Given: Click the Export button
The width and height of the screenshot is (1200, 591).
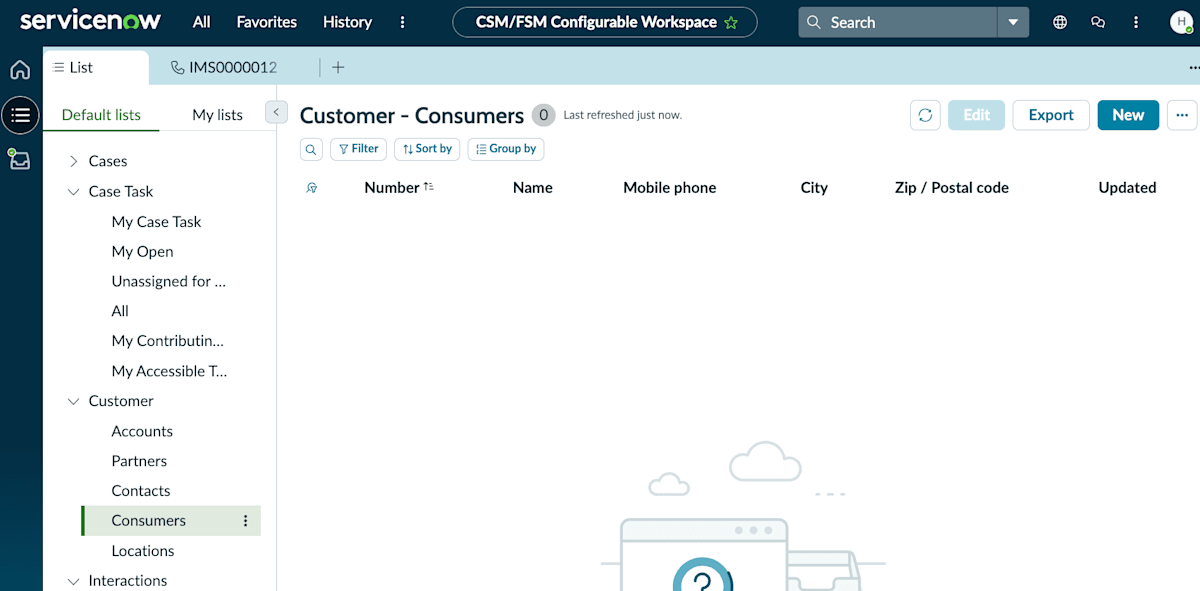Looking at the screenshot, I should click(x=1051, y=115).
